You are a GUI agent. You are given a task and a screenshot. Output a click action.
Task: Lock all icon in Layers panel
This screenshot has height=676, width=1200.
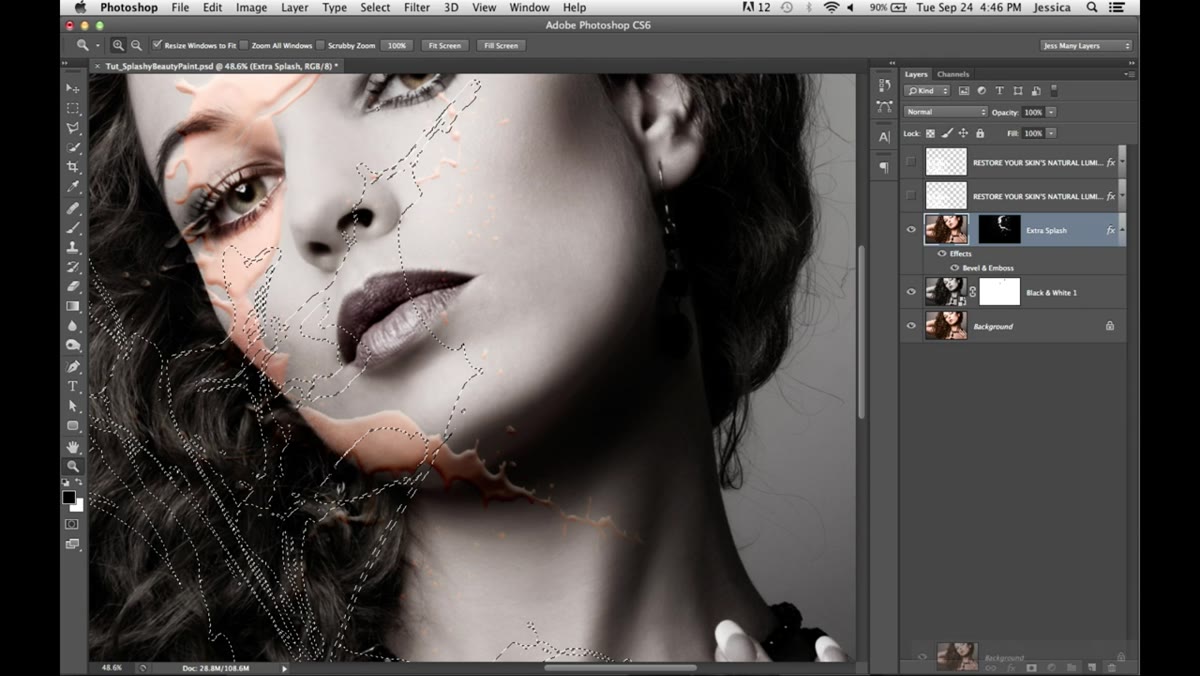(980, 133)
